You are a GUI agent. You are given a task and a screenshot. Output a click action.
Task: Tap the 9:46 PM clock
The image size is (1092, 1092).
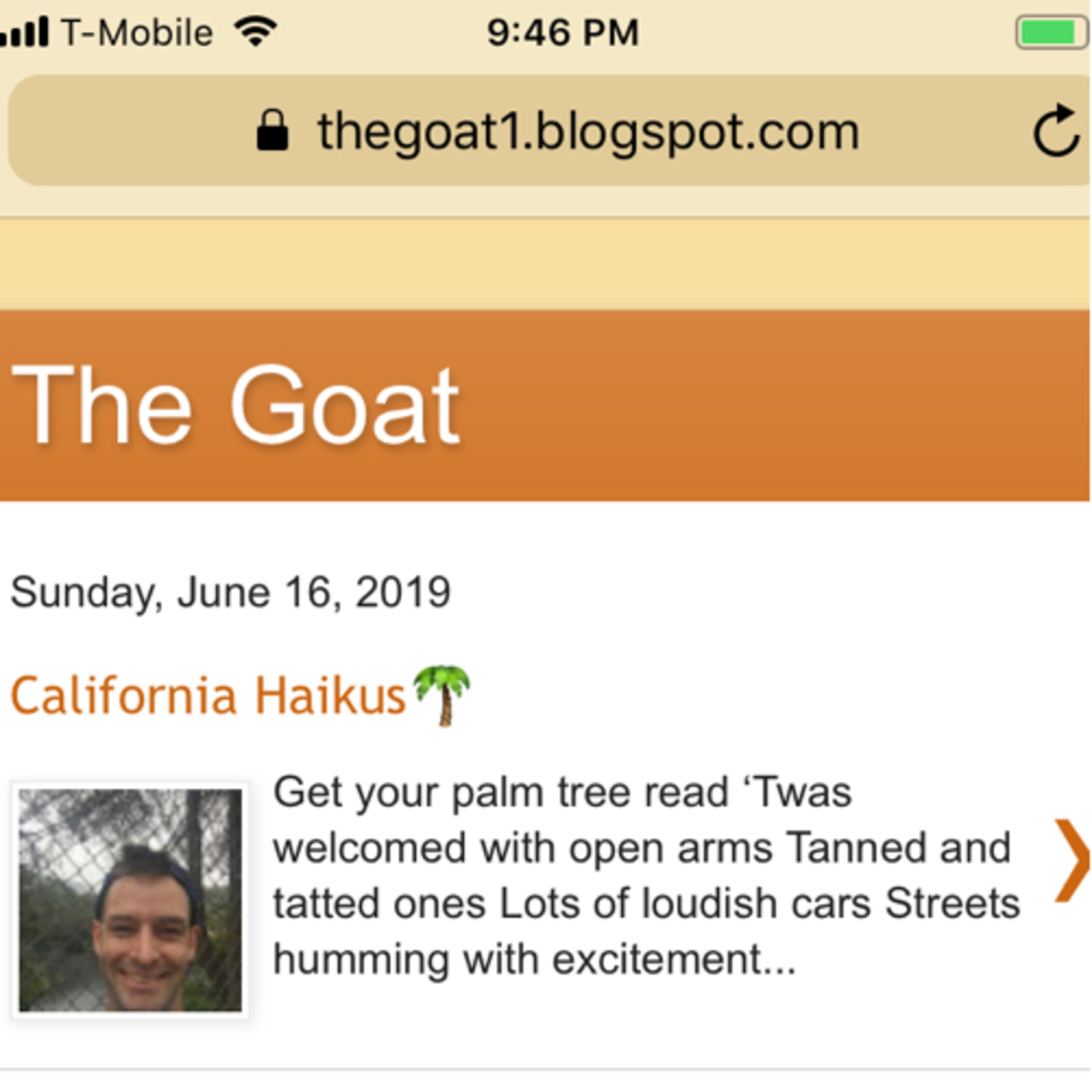(563, 32)
